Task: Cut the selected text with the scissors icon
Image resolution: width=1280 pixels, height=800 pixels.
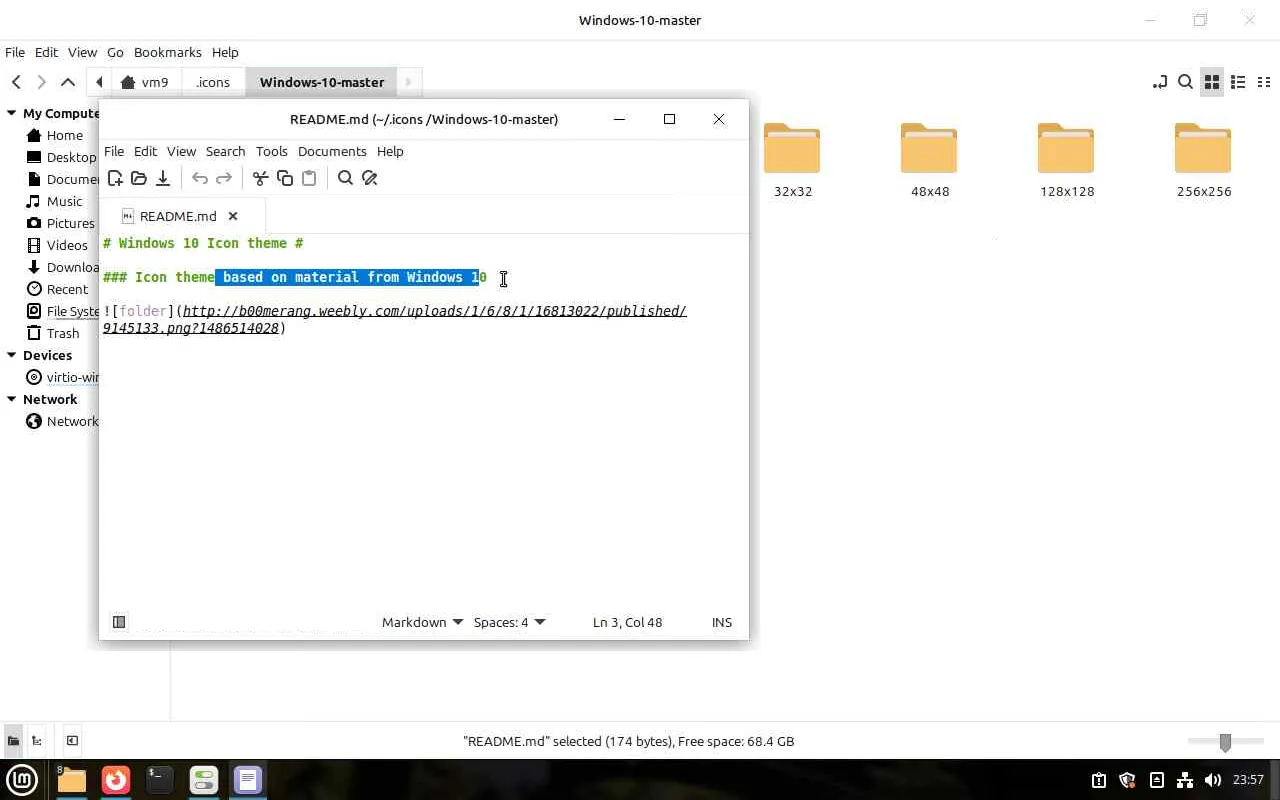Action: pos(260,178)
